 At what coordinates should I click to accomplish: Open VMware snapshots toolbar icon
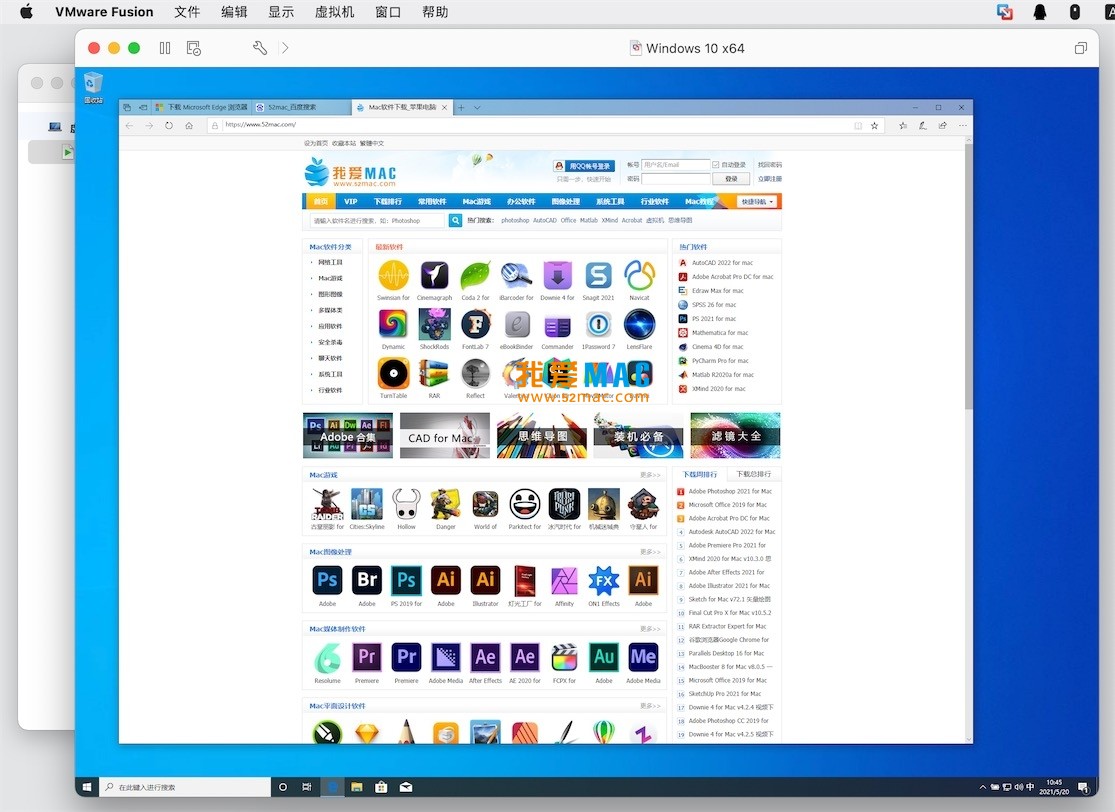(x=193, y=48)
